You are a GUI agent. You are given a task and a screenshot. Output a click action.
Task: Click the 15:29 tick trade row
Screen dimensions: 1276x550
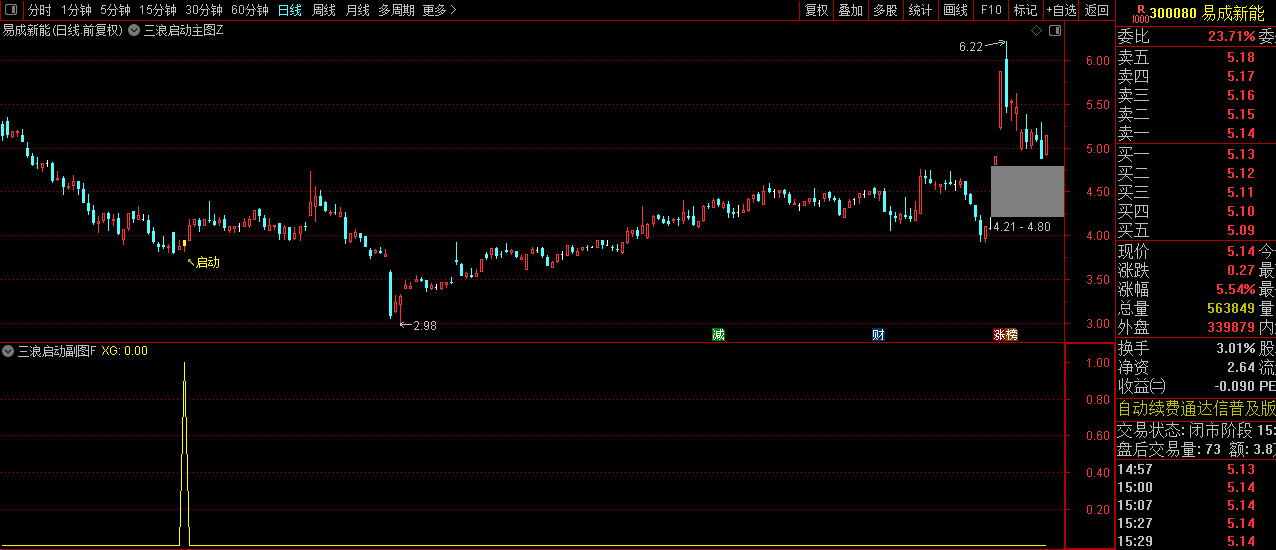[1195, 542]
